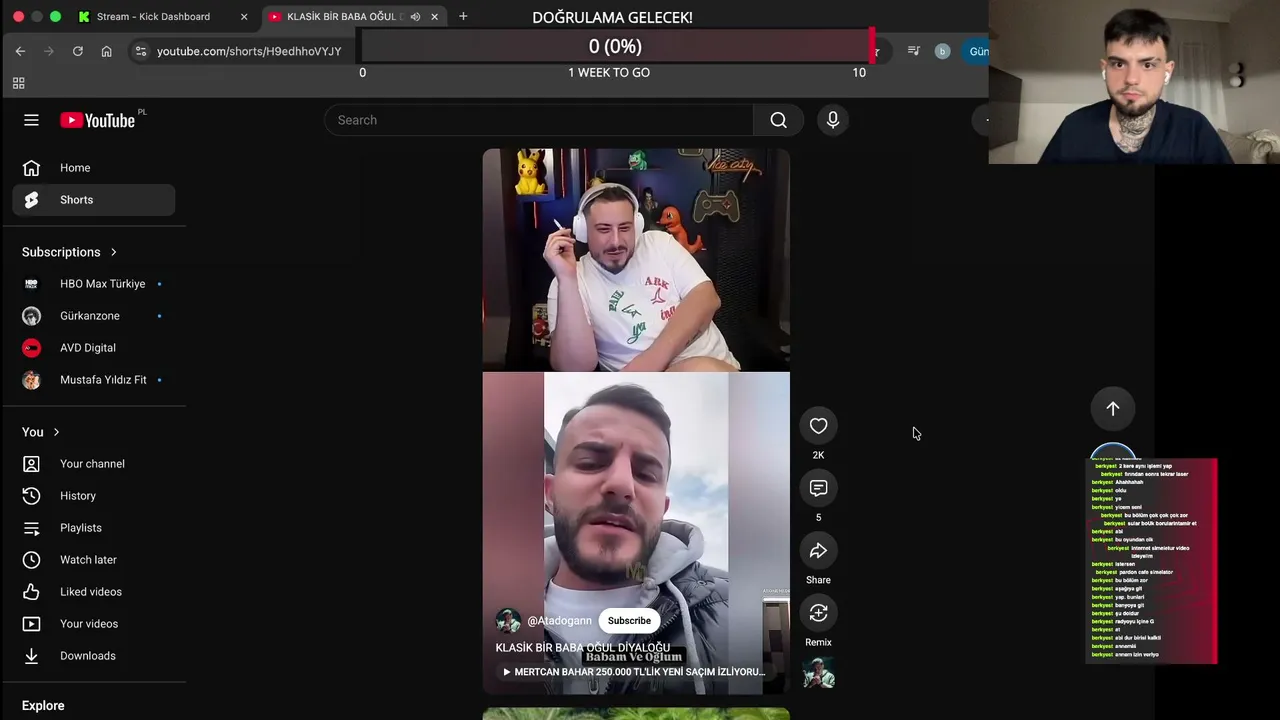Viewport: 1280px width, 720px height.
Task: Select the KLASİK BİR BABA OĞUL tab
Action: point(354,17)
